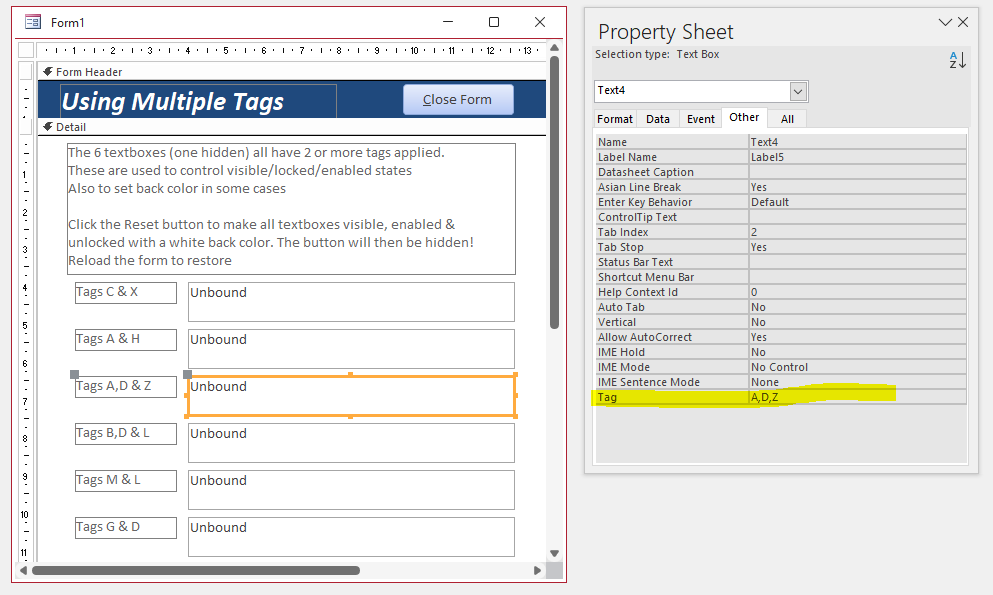Switch to the Format tab

(614, 119)
